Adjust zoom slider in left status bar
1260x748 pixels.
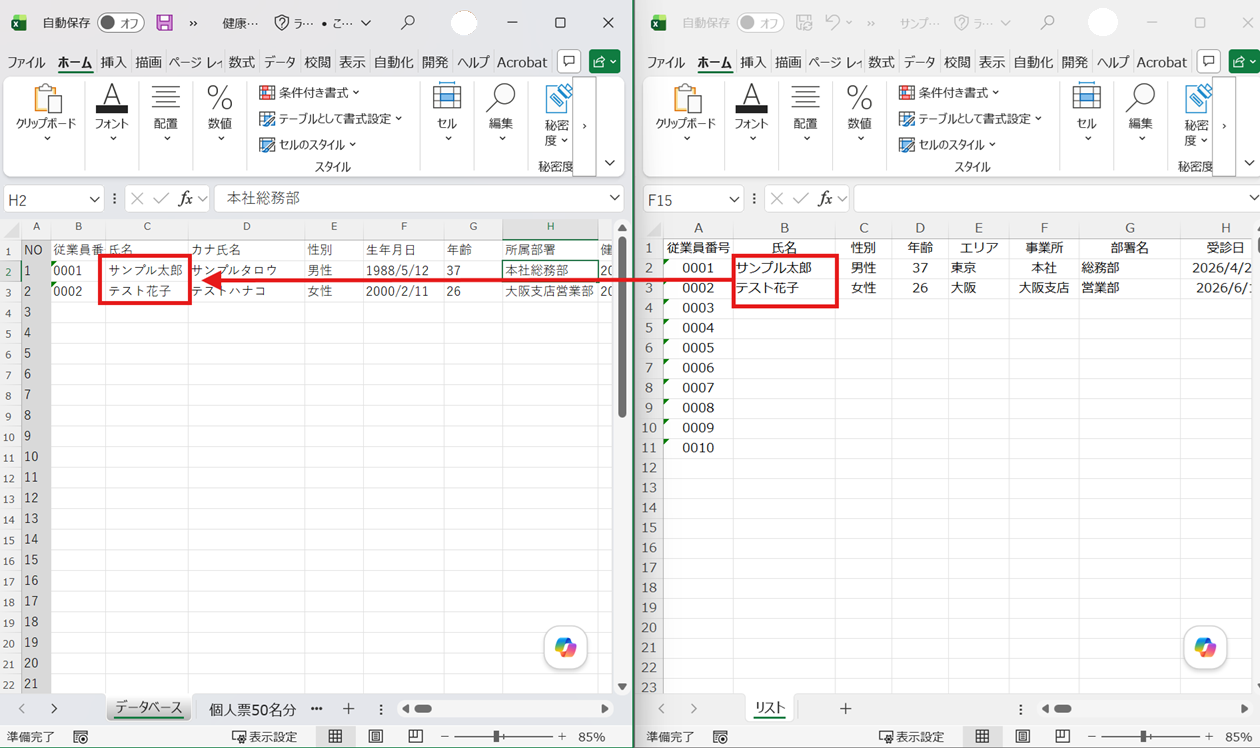pos(497,737)
